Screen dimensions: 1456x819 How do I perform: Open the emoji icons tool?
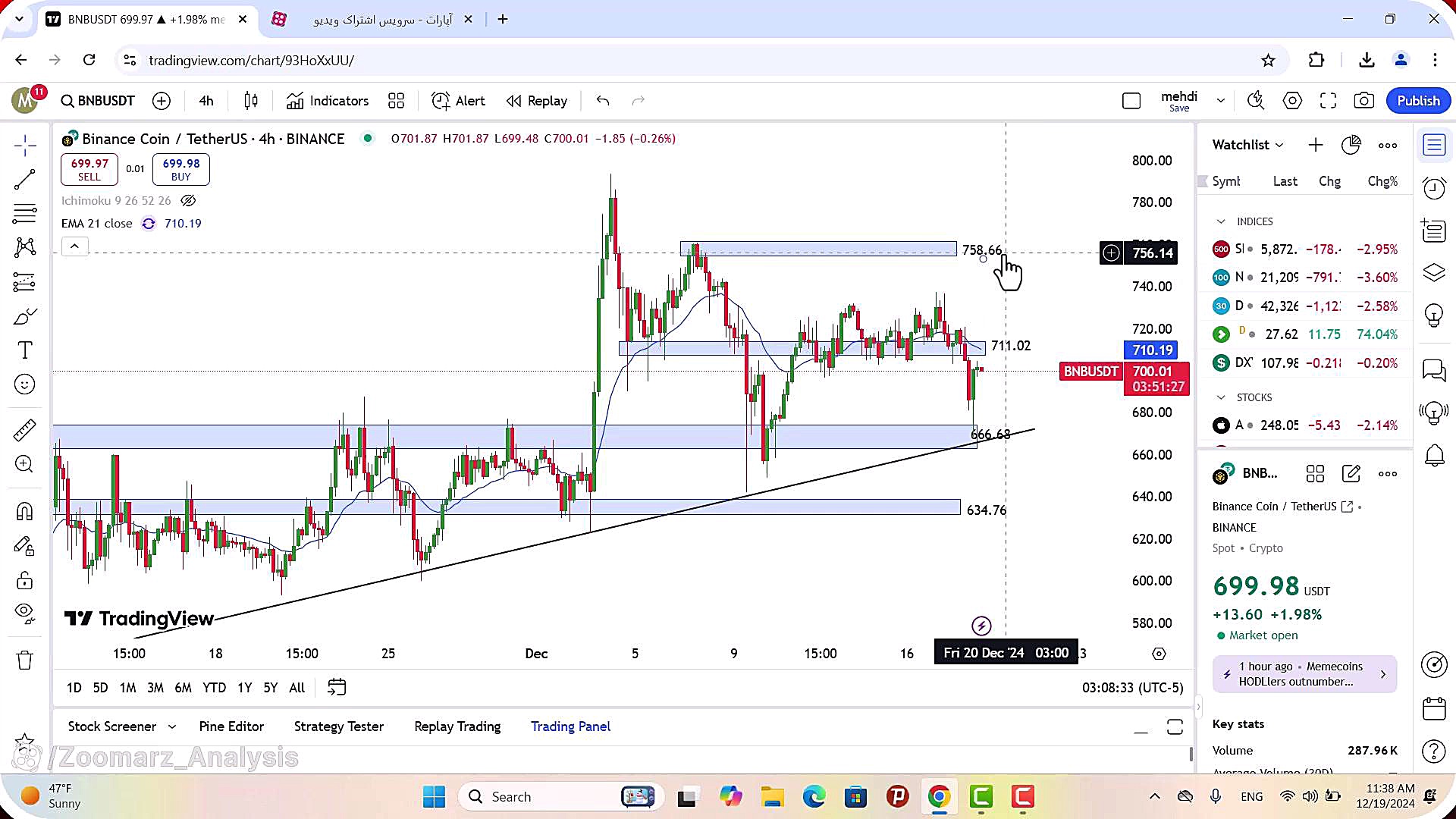pyautogui.click(x=24, y=384)
